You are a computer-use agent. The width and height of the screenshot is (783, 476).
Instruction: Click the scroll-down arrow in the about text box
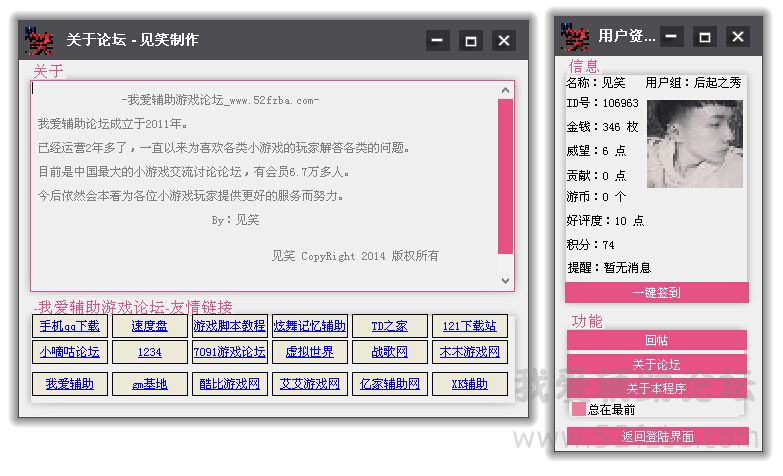pyautogui.click(x=505, y=281)
